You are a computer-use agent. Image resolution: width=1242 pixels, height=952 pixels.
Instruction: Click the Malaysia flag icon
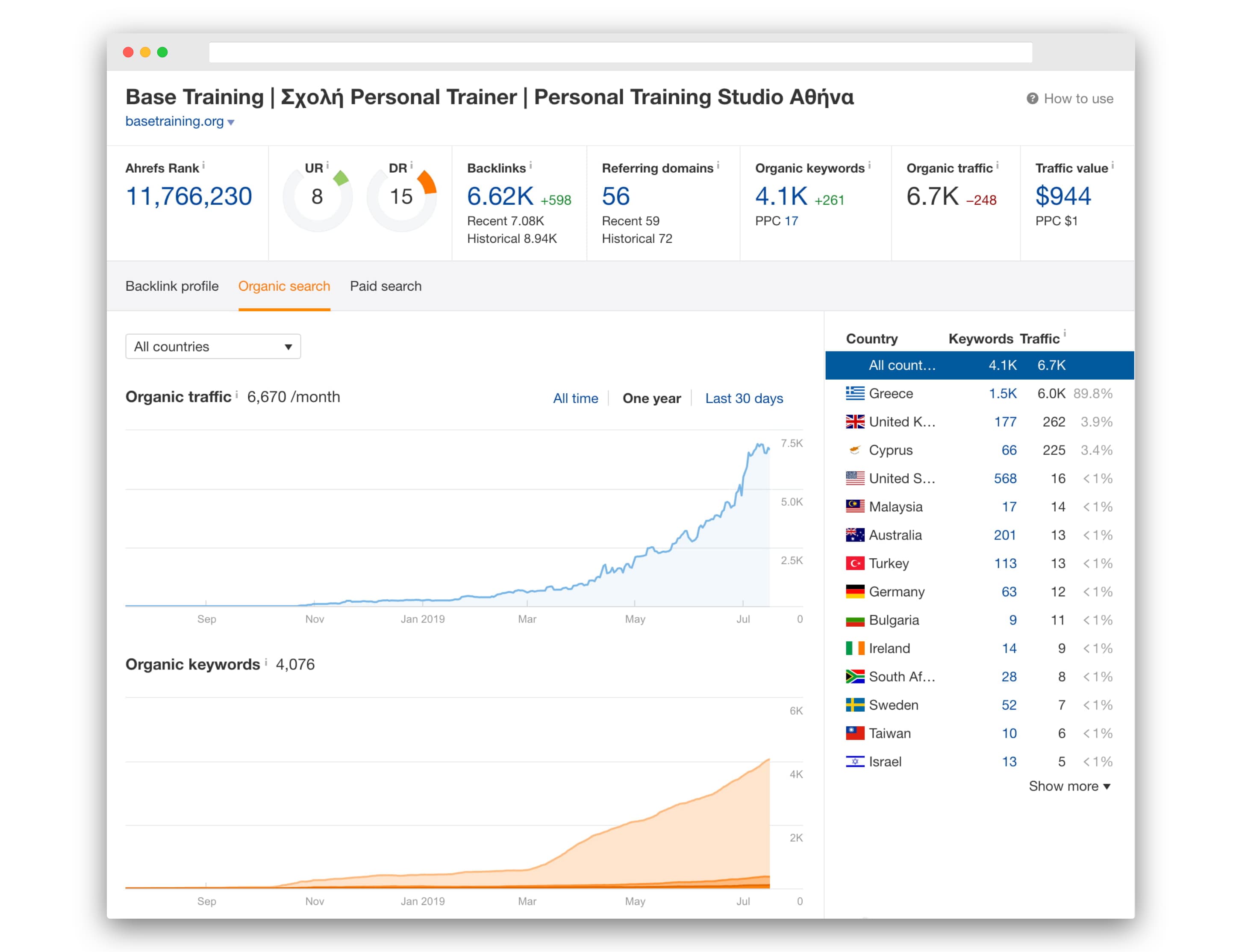tap(855, 507)
